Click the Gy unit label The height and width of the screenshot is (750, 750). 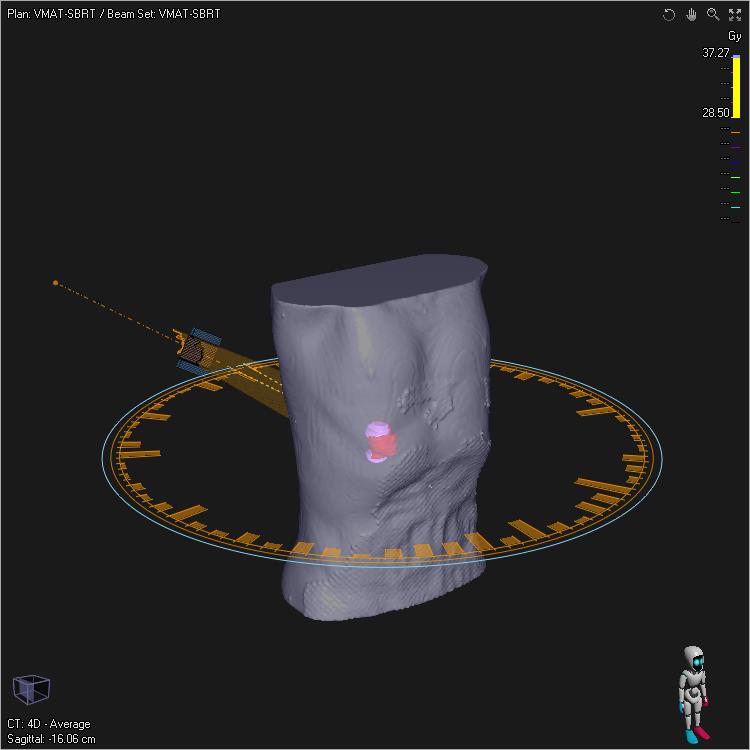pos(735,36)
